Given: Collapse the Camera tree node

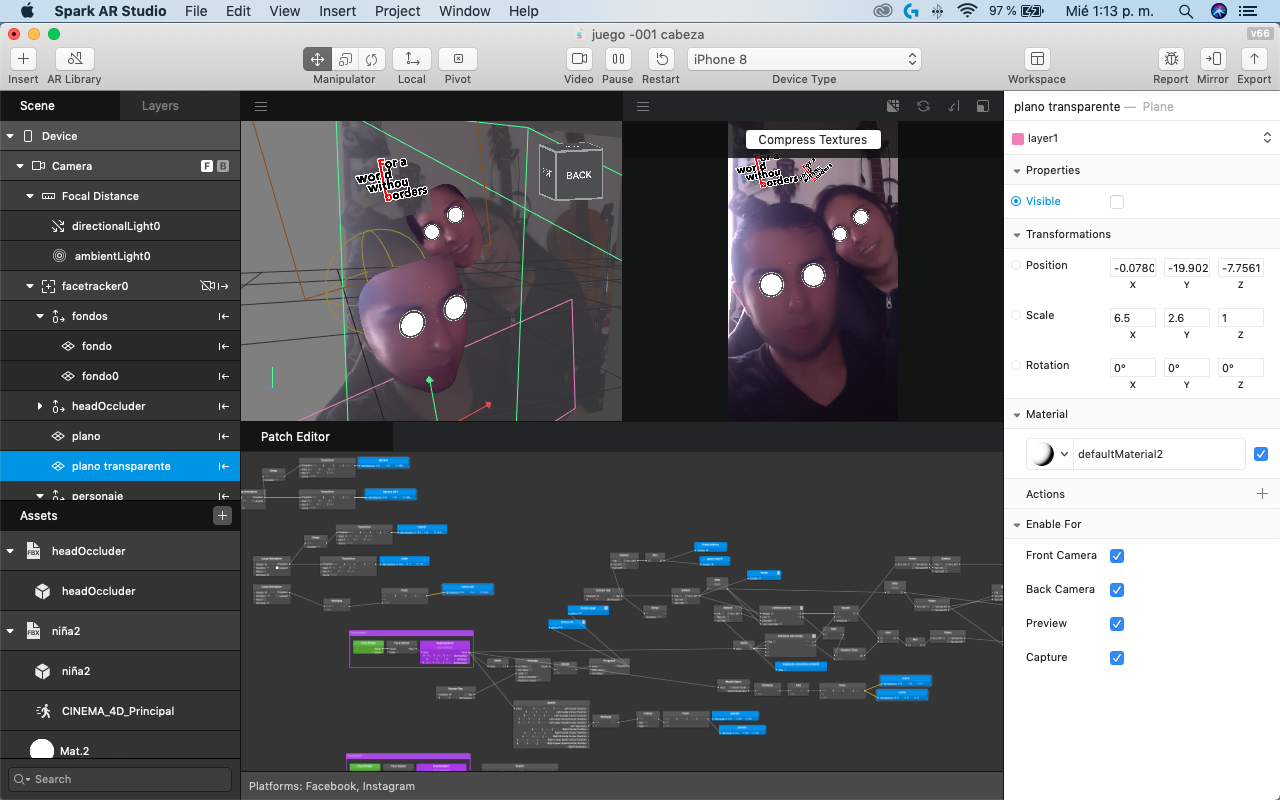Looking at the screenshot, I should (x=20, y=166).
